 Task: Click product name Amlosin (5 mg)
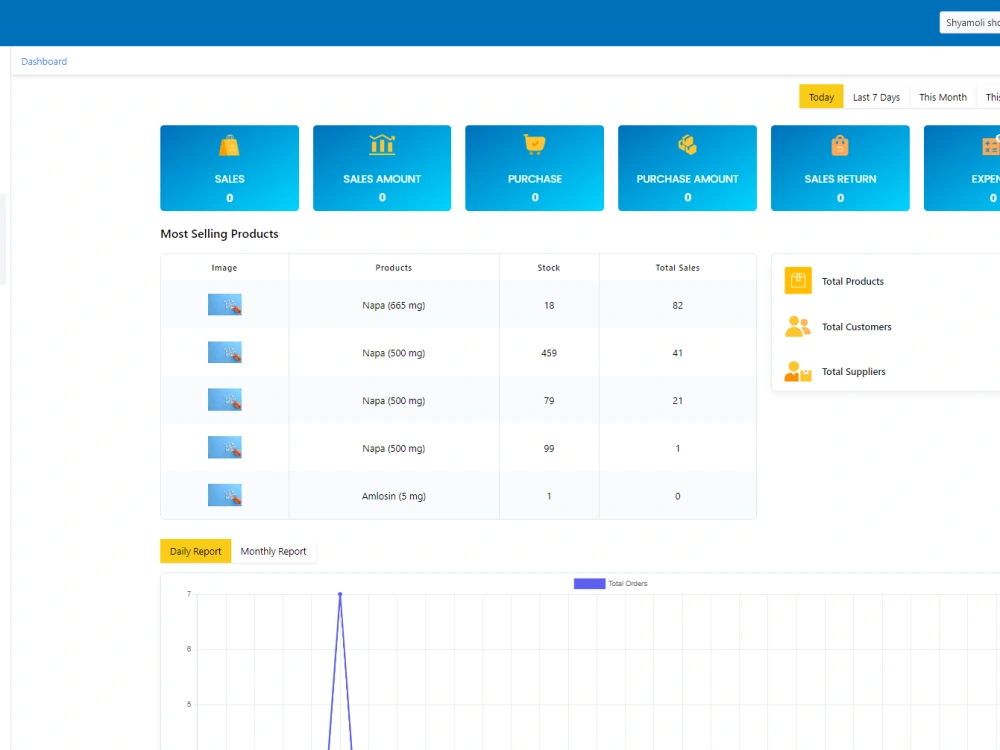tap(393, 496)
